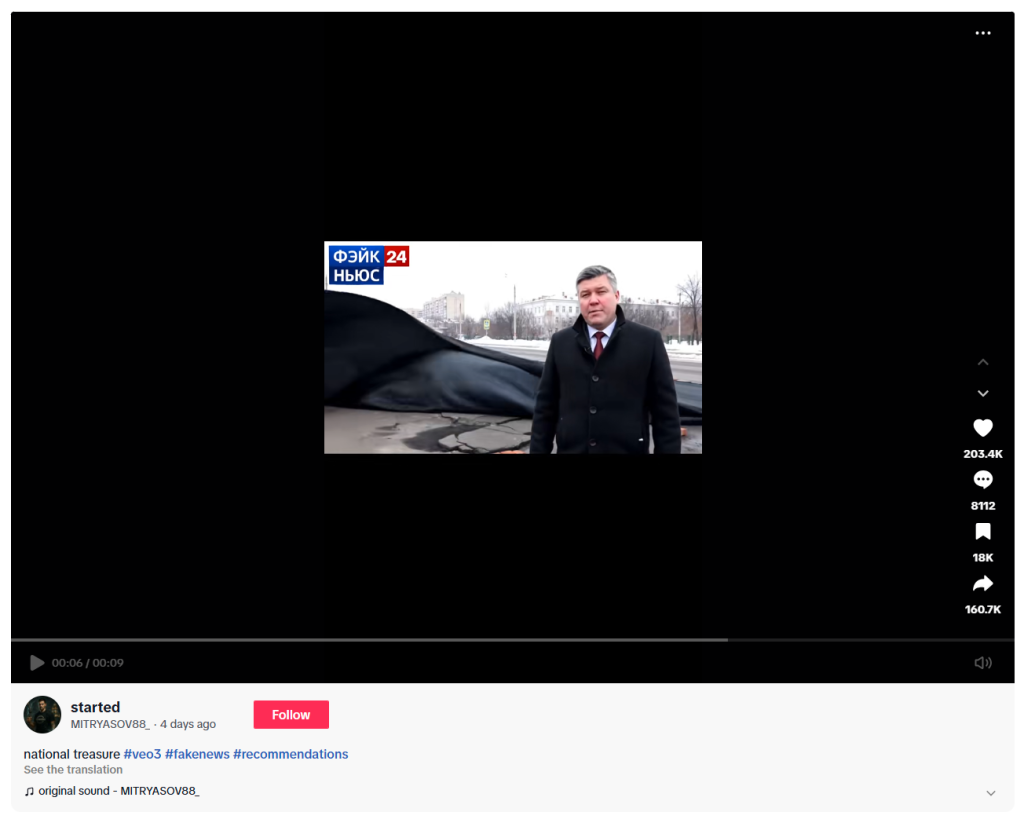Click the video frame with the news reporter
Screen dimensions: 1024x823
(x=513, y=347)
